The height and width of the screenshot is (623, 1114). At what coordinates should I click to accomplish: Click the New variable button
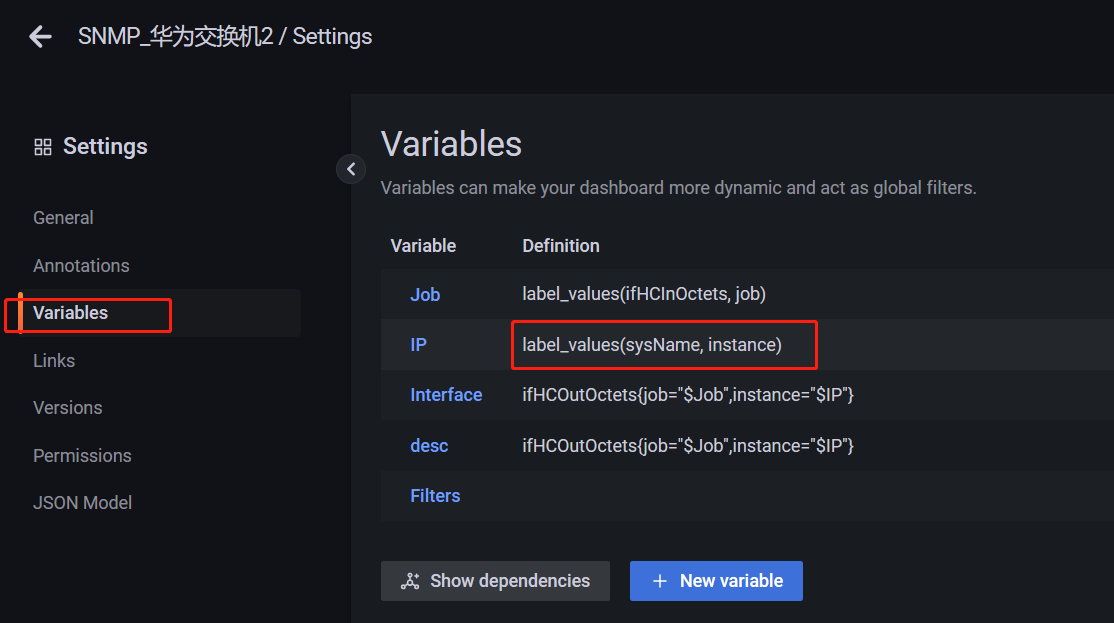[716, 581]
